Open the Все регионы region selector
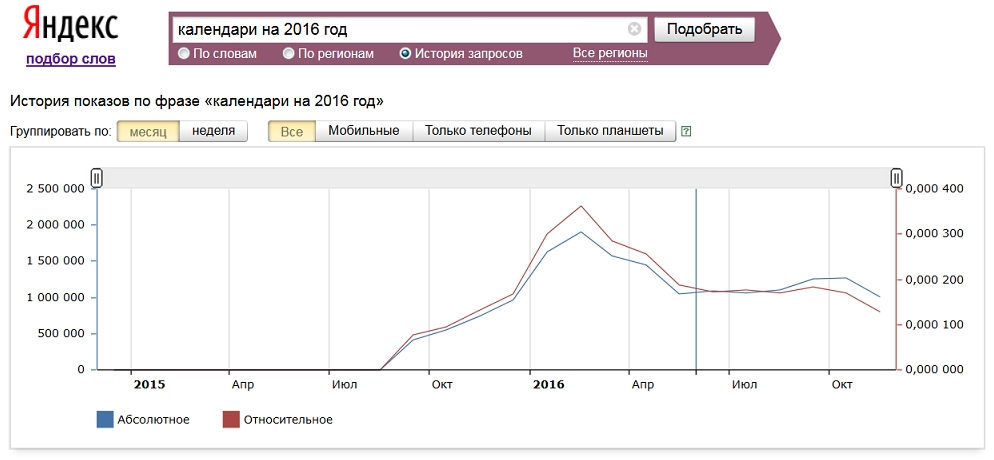Screen dimensions: 994x460 coord(610,53)
